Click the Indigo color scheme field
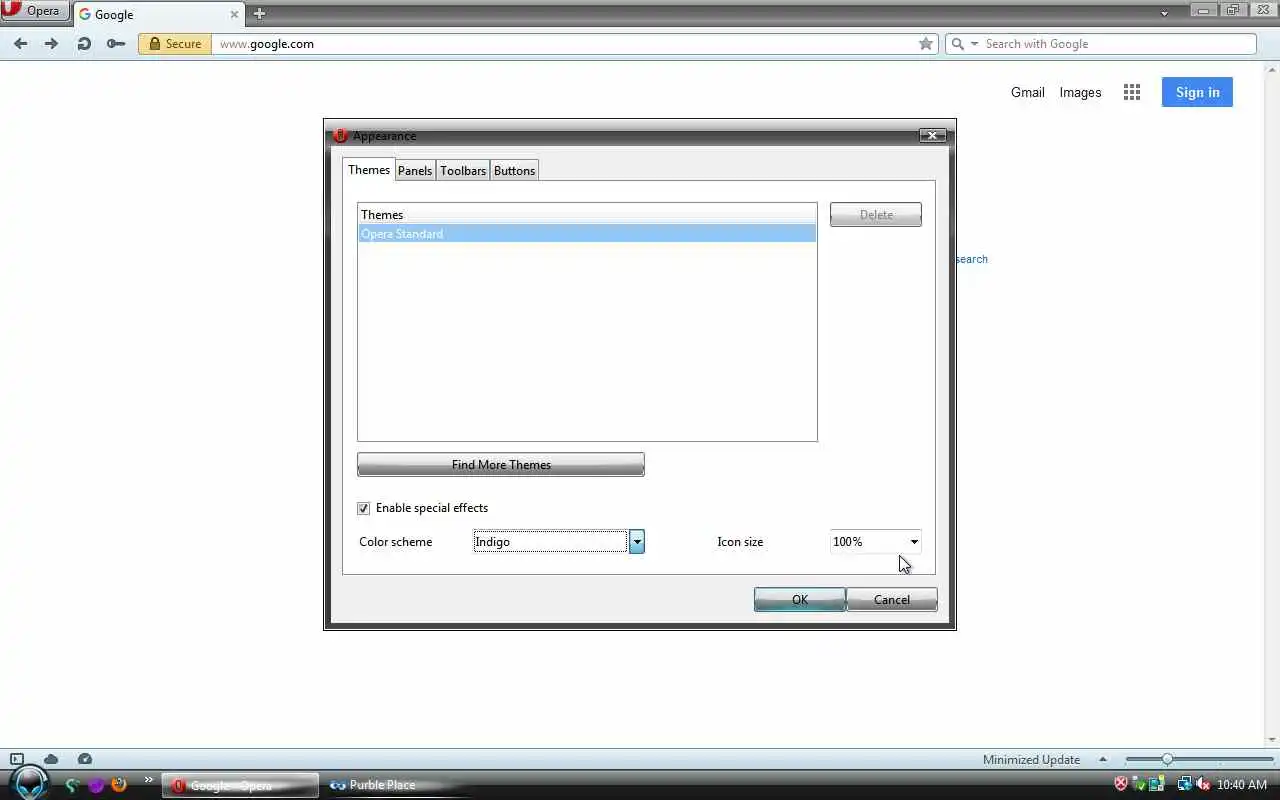Image resolution: width=1280 pixels, height=800 pixels. coord(550,542)
